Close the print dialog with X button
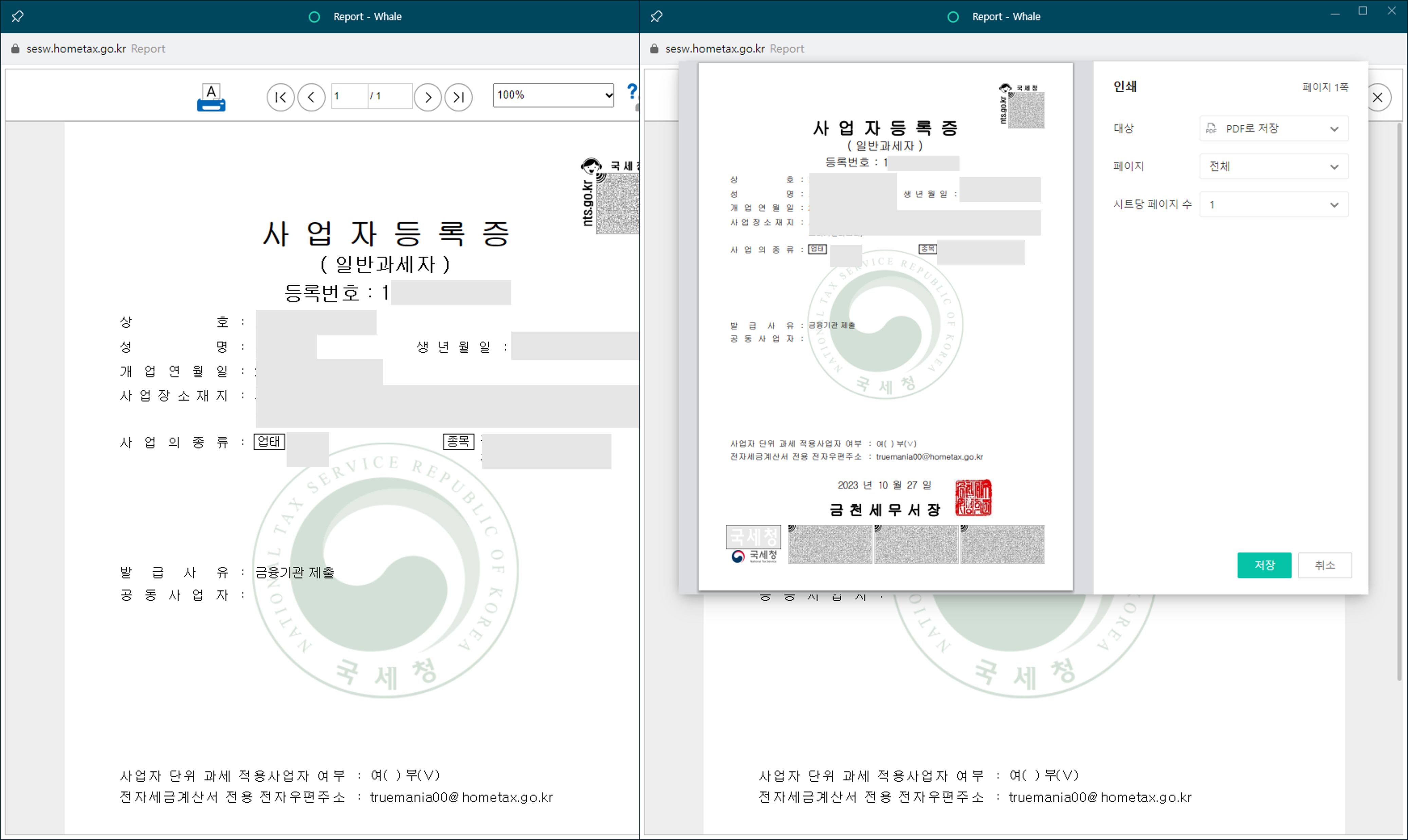The width and height of the screenshot is (1408, 840). pyautogui.click(x=1377, y=97)
